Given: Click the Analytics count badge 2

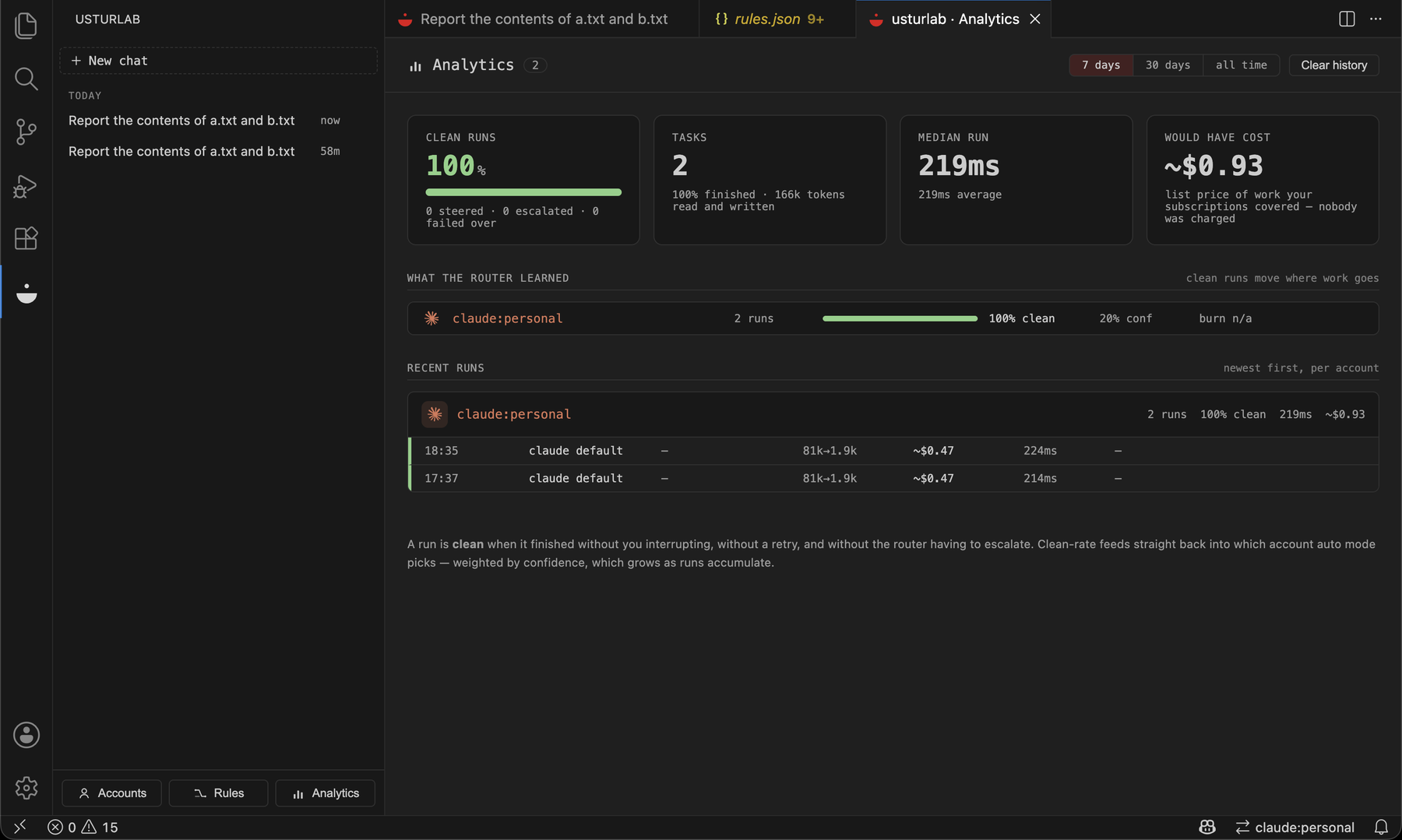Looking at the screenshot, I should (535, 65).
